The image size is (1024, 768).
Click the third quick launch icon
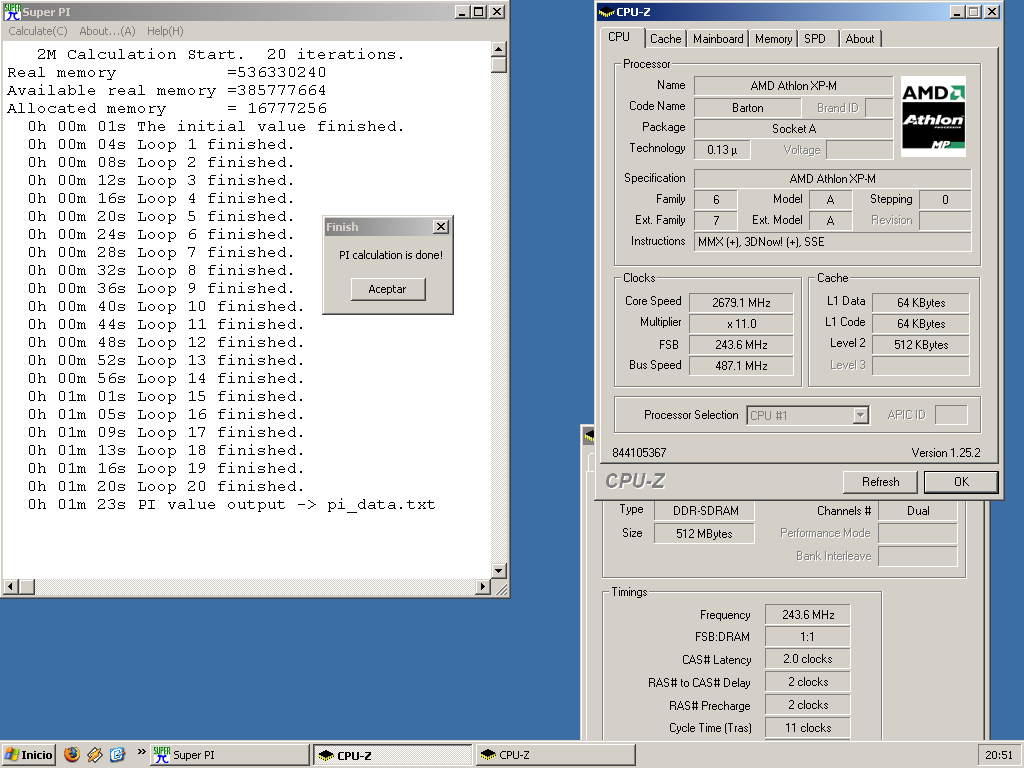coord(117,755)
